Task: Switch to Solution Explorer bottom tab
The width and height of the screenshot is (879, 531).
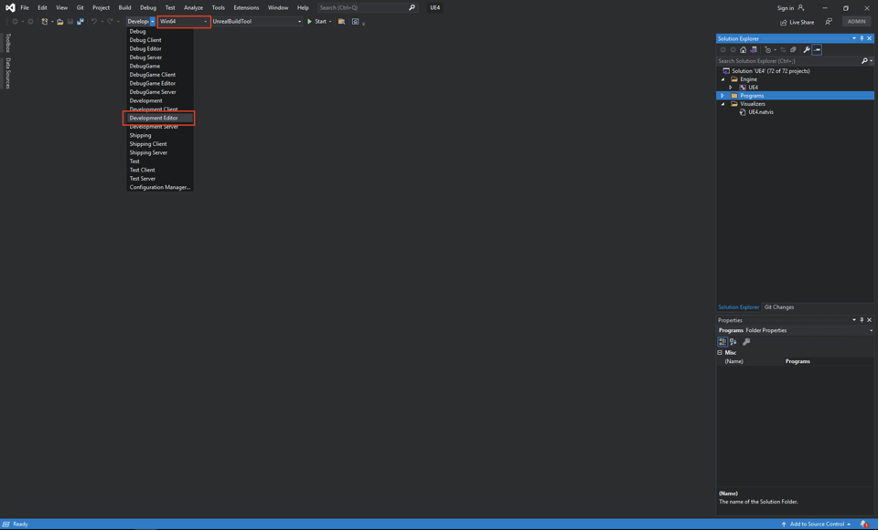Action: pyautogui.click(x=739, y=308)
